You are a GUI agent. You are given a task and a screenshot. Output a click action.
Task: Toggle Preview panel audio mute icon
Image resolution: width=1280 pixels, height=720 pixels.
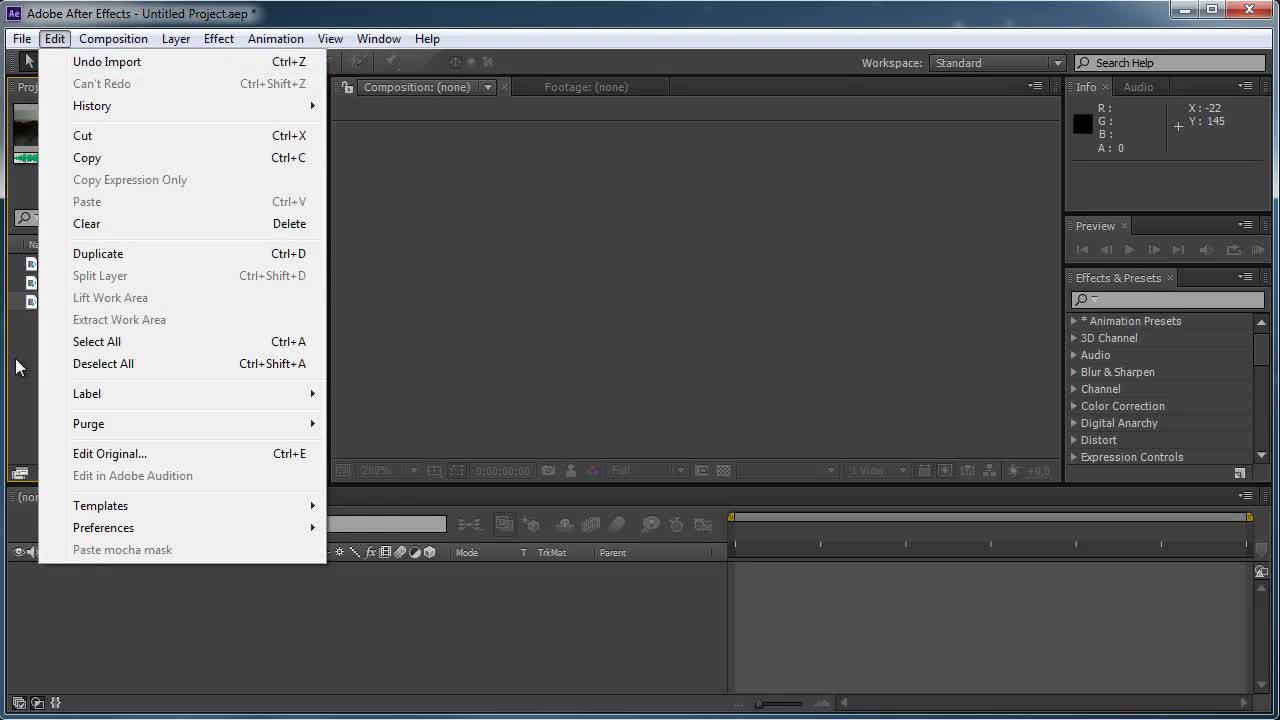coord(1206,250)
